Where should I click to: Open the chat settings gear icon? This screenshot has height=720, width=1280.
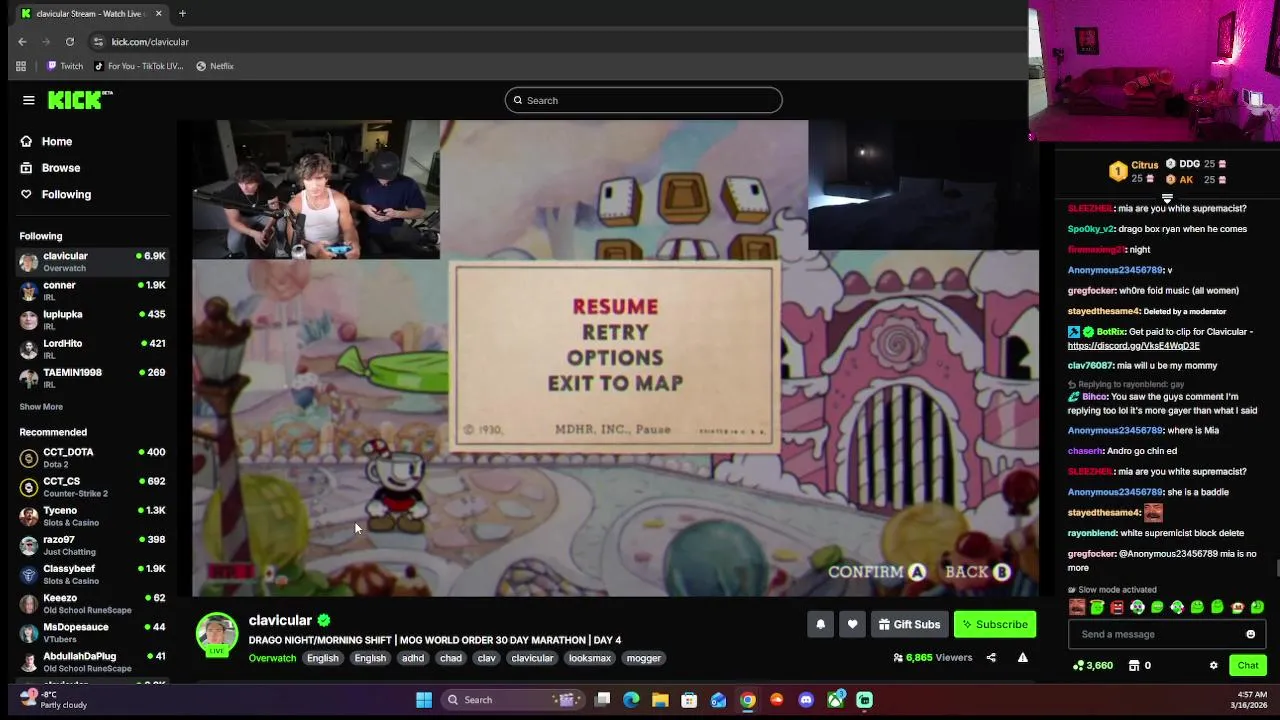point(1214,666)
